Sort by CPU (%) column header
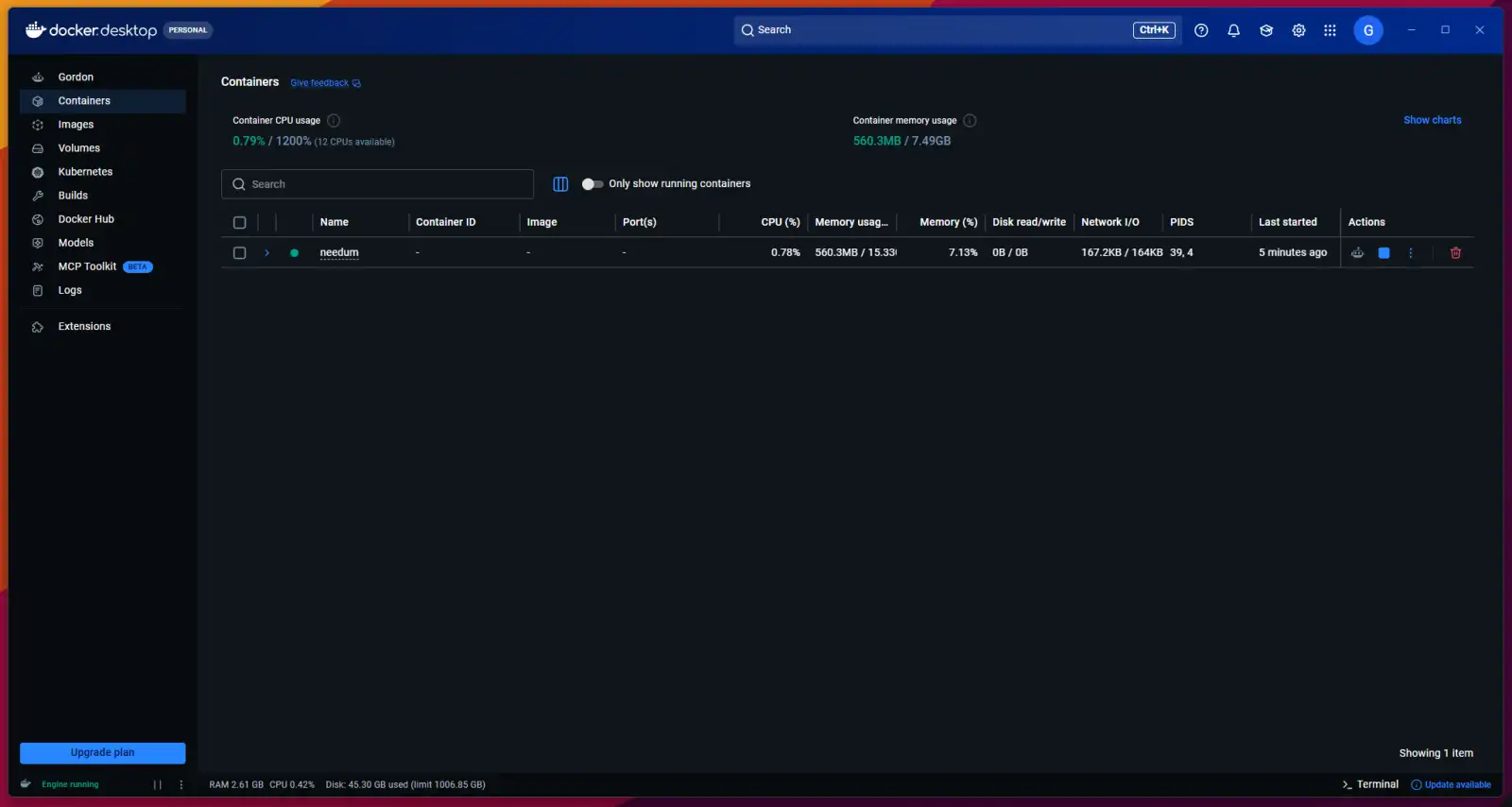The image size is (1512, 807). coord(781,223)
